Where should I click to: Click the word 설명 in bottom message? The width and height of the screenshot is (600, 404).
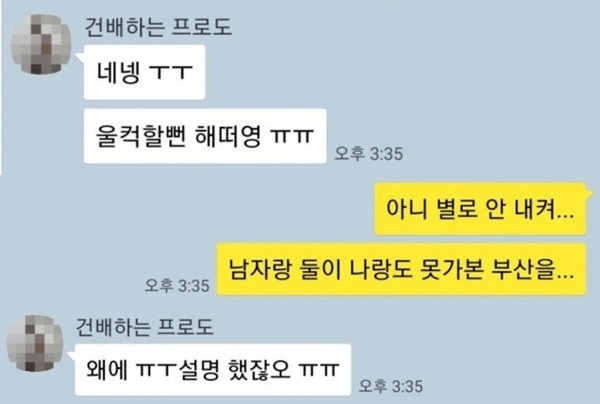[198, 370]
